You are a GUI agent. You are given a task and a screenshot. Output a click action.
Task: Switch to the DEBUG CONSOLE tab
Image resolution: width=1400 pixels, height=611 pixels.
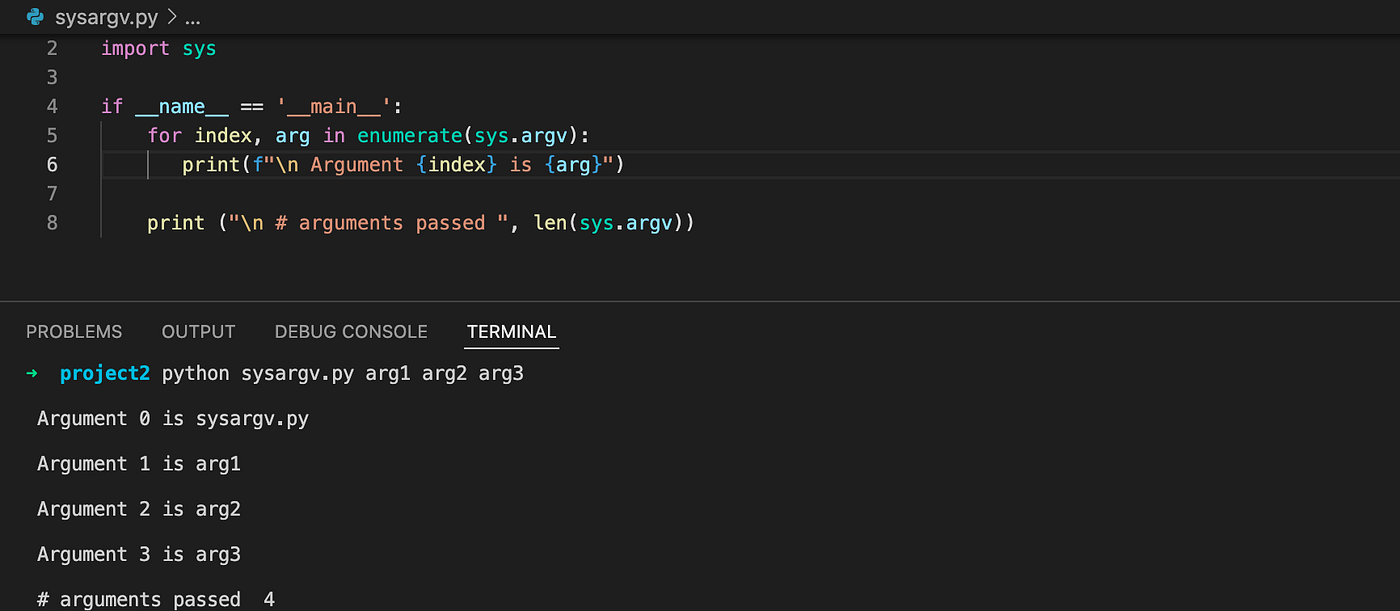(x=351, y=331)
